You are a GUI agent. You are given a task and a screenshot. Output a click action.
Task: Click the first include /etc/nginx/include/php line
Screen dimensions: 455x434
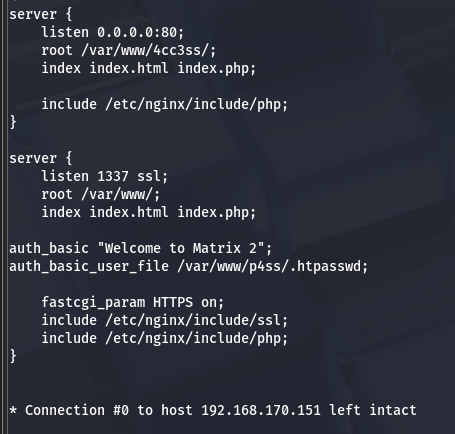165,105
